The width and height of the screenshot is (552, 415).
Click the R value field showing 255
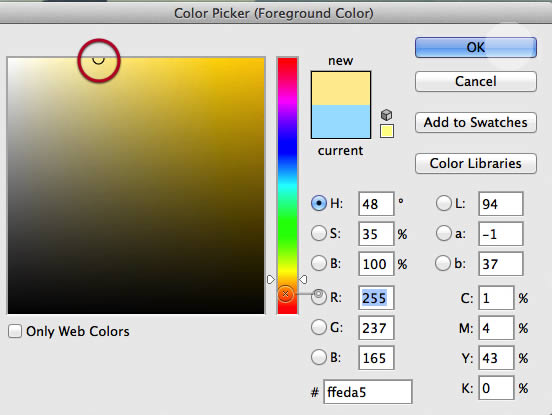[376, 298]
